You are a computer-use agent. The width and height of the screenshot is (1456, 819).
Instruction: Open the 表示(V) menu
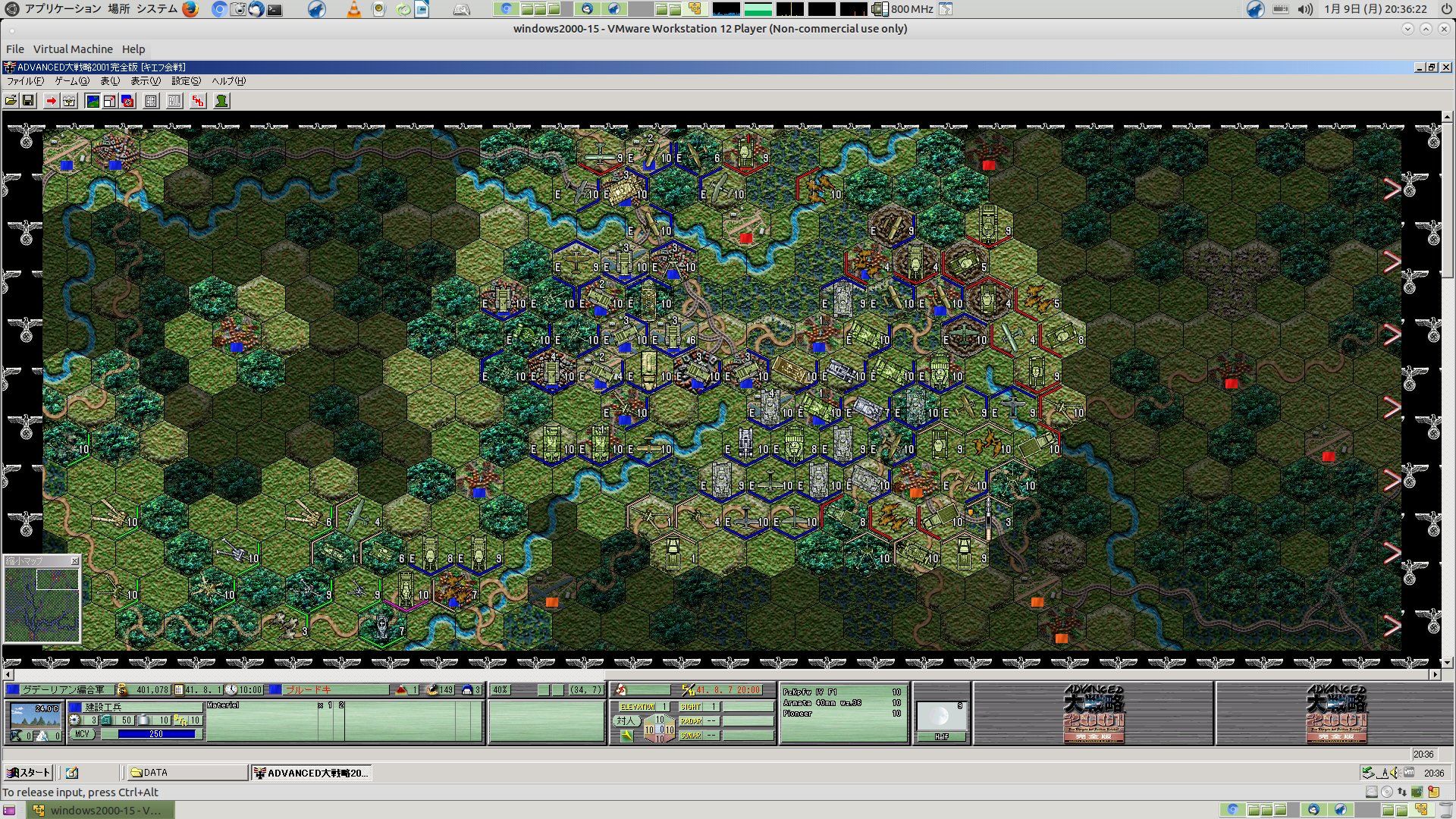146,81
